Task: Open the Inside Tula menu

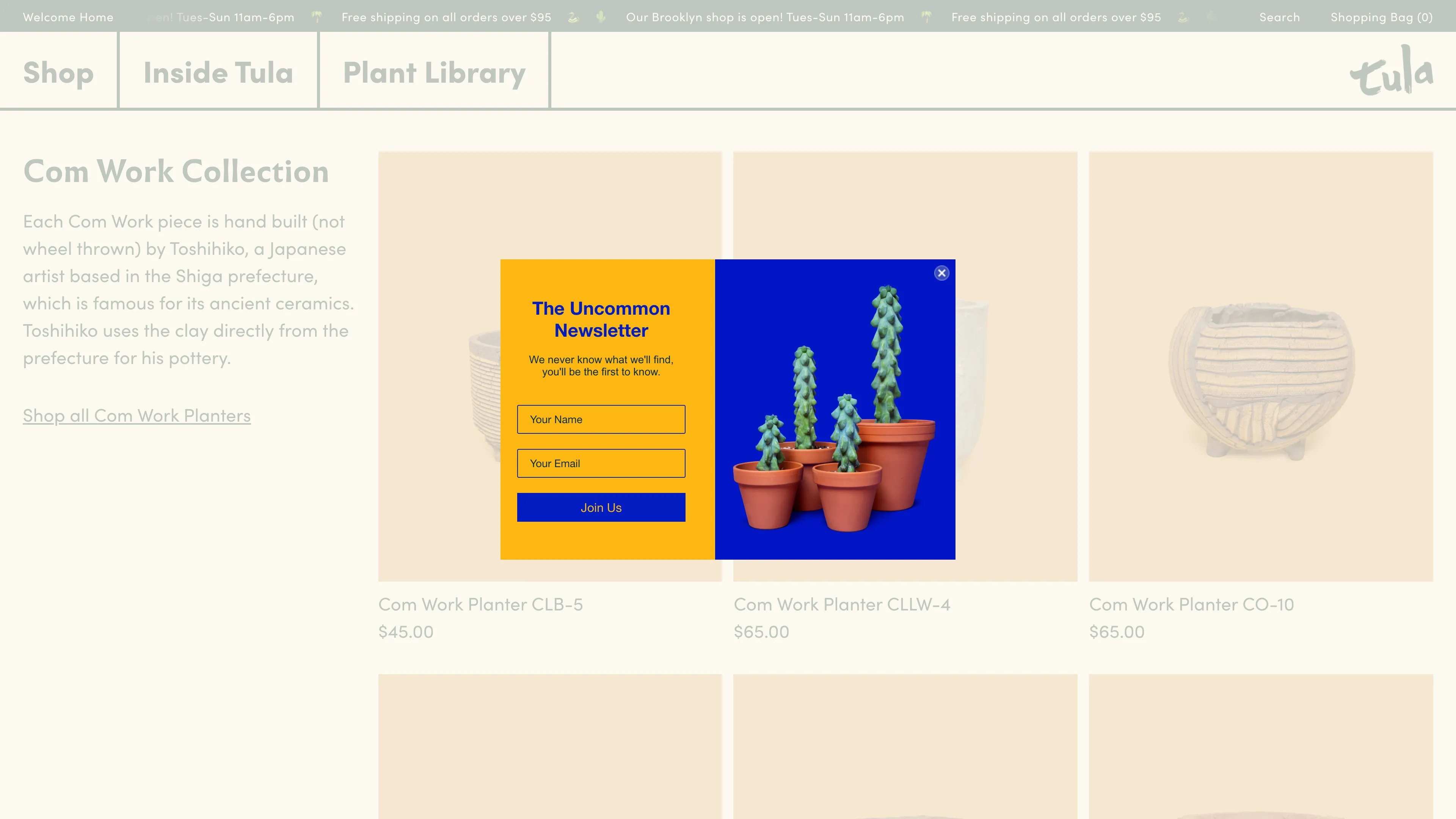Action: 218,72
